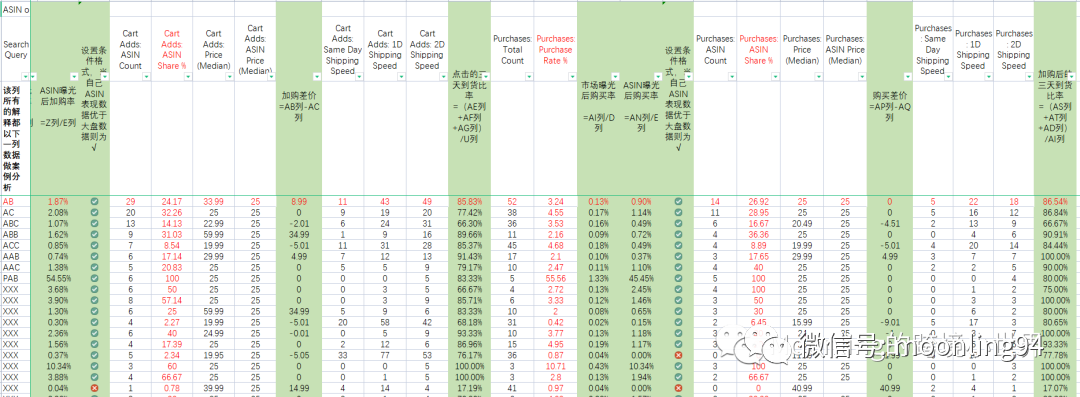The height and width of the screenshot is (397, 1080).
Task: Select the cell with value 55.56
Action: pyautogui.click(x=556, y=277)
